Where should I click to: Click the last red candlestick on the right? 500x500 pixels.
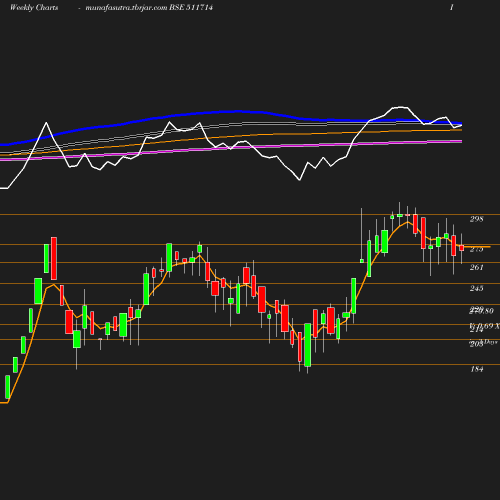tap(462, 248)
